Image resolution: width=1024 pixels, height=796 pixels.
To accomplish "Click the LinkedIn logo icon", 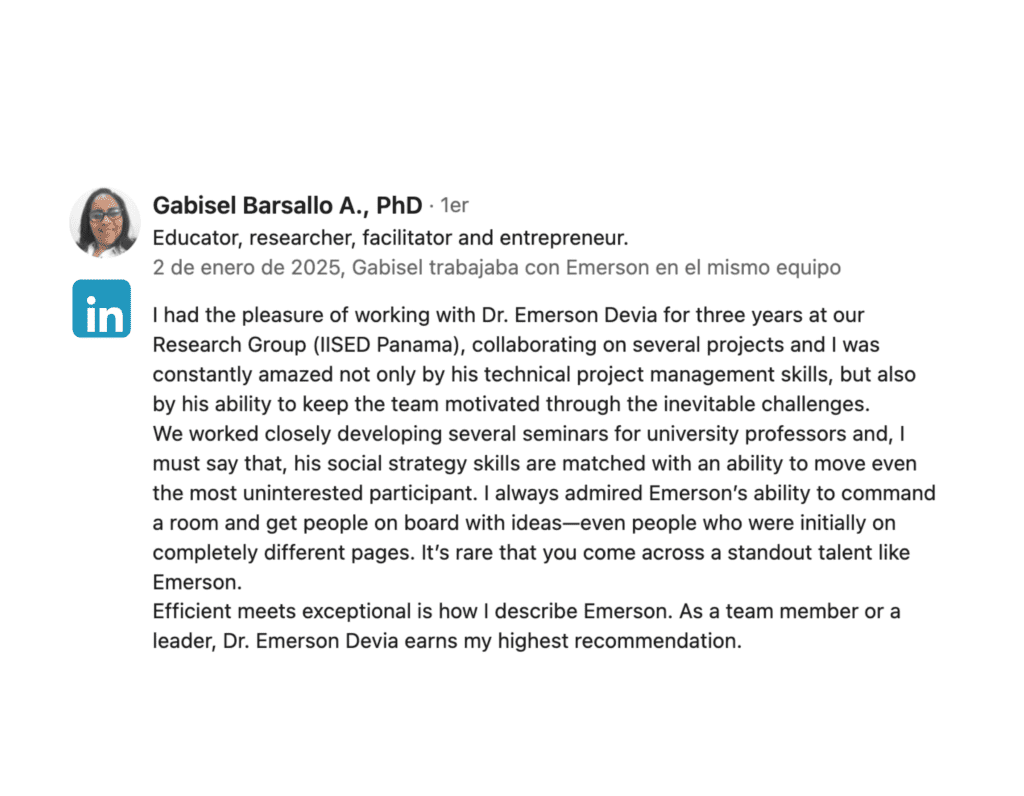I will pyautogui.click(x=102, y=308).
